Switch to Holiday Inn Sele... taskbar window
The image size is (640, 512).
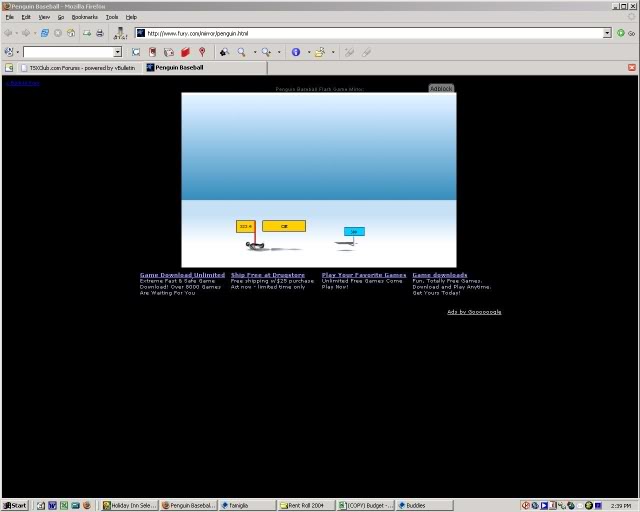click(129, 505)
